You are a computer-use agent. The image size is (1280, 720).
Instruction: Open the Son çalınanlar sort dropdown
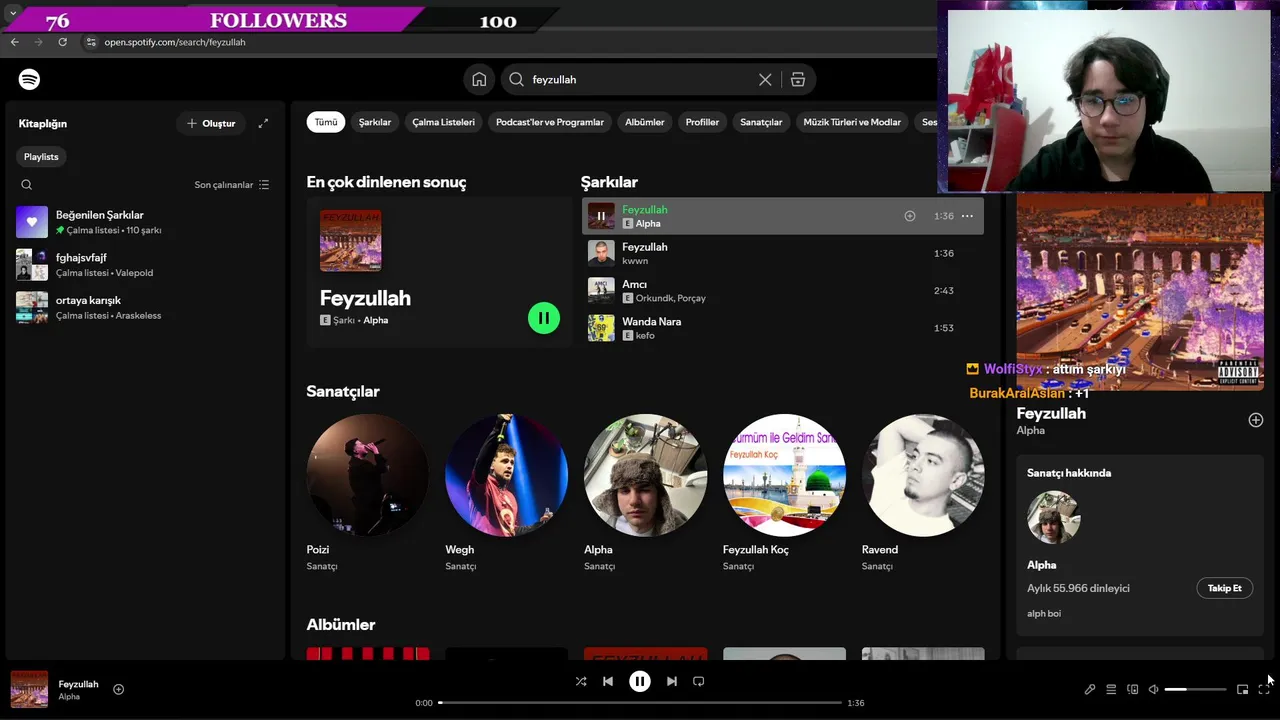pos(232,185)
